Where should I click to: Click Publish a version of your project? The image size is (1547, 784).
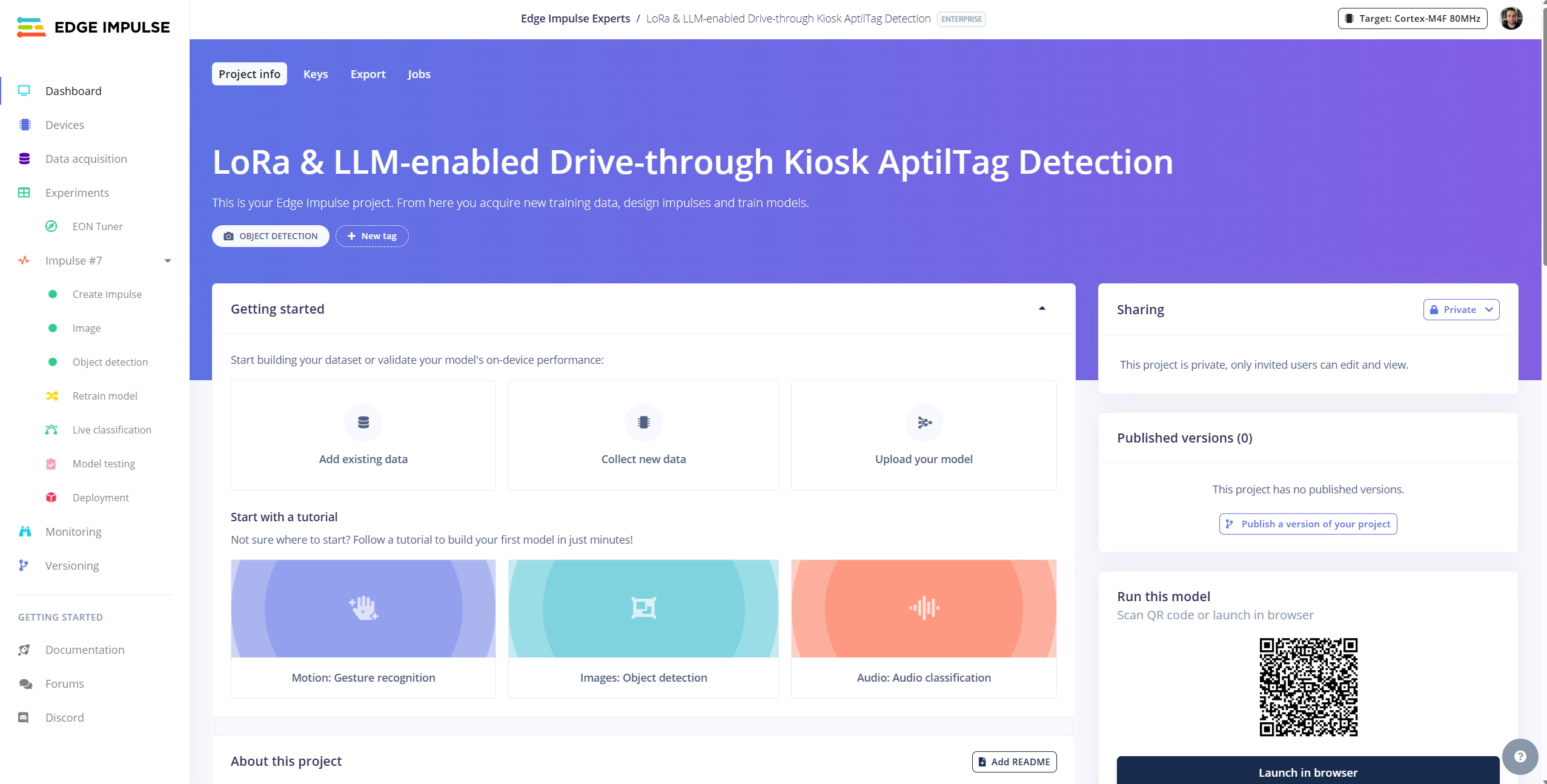click(x=1308, y=524)
